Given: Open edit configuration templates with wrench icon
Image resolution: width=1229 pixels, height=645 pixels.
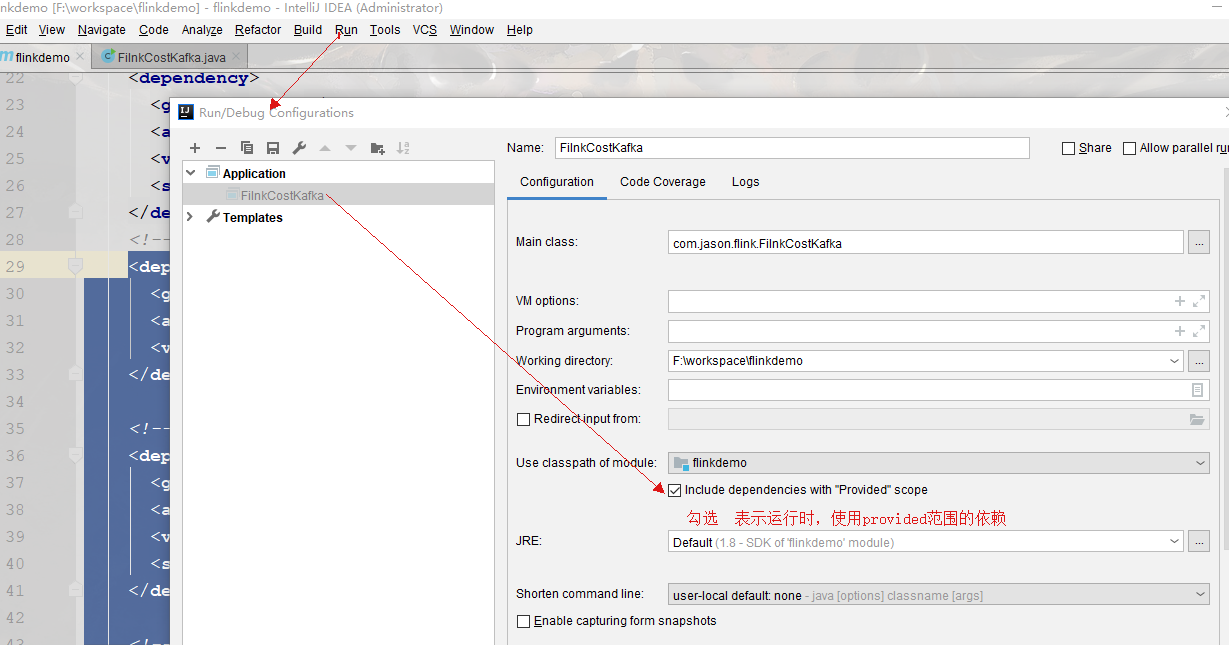Looking at the screenshot, I should tap(297, 147).
